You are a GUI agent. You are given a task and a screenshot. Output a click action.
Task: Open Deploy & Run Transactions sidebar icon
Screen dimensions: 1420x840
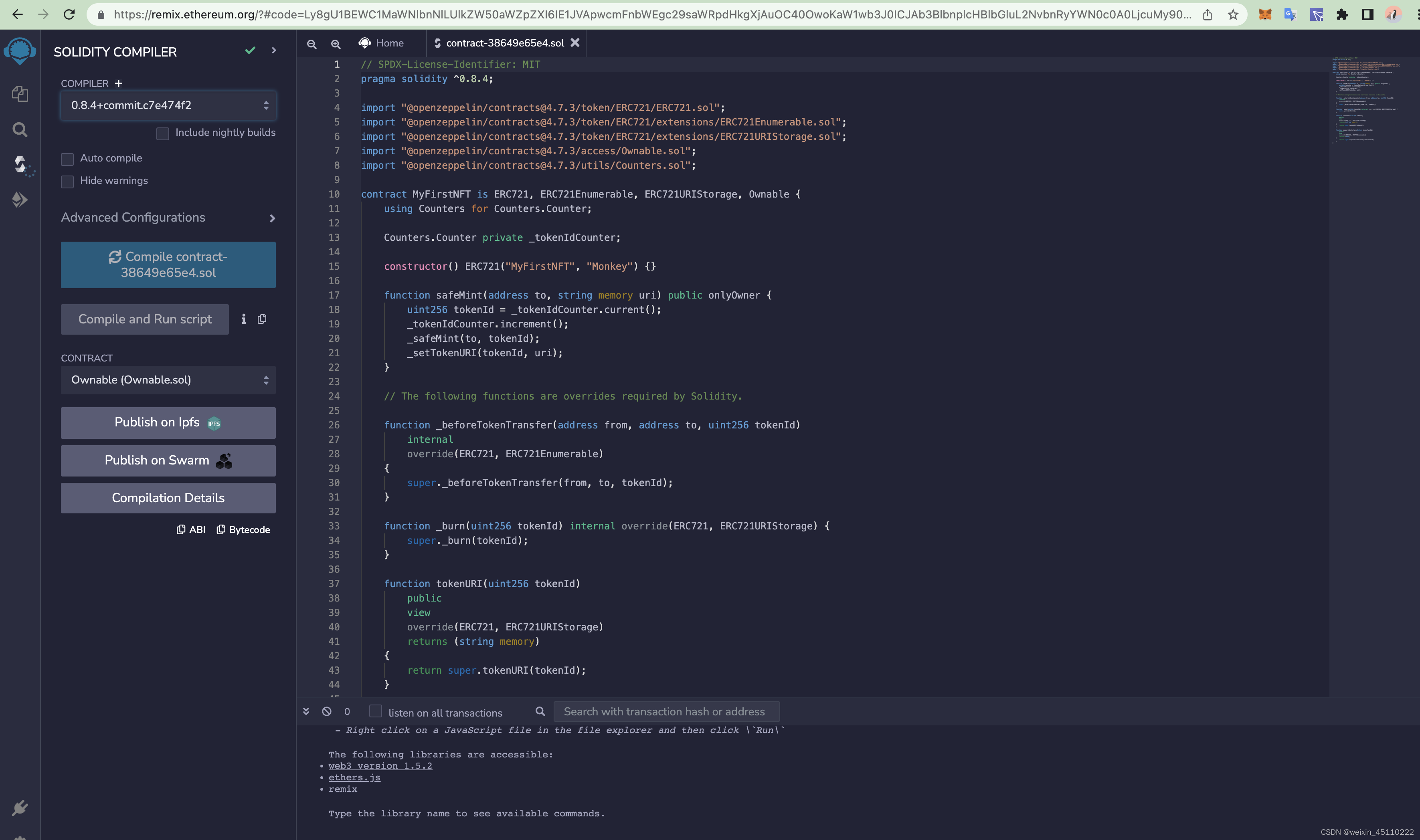point(20,199)
